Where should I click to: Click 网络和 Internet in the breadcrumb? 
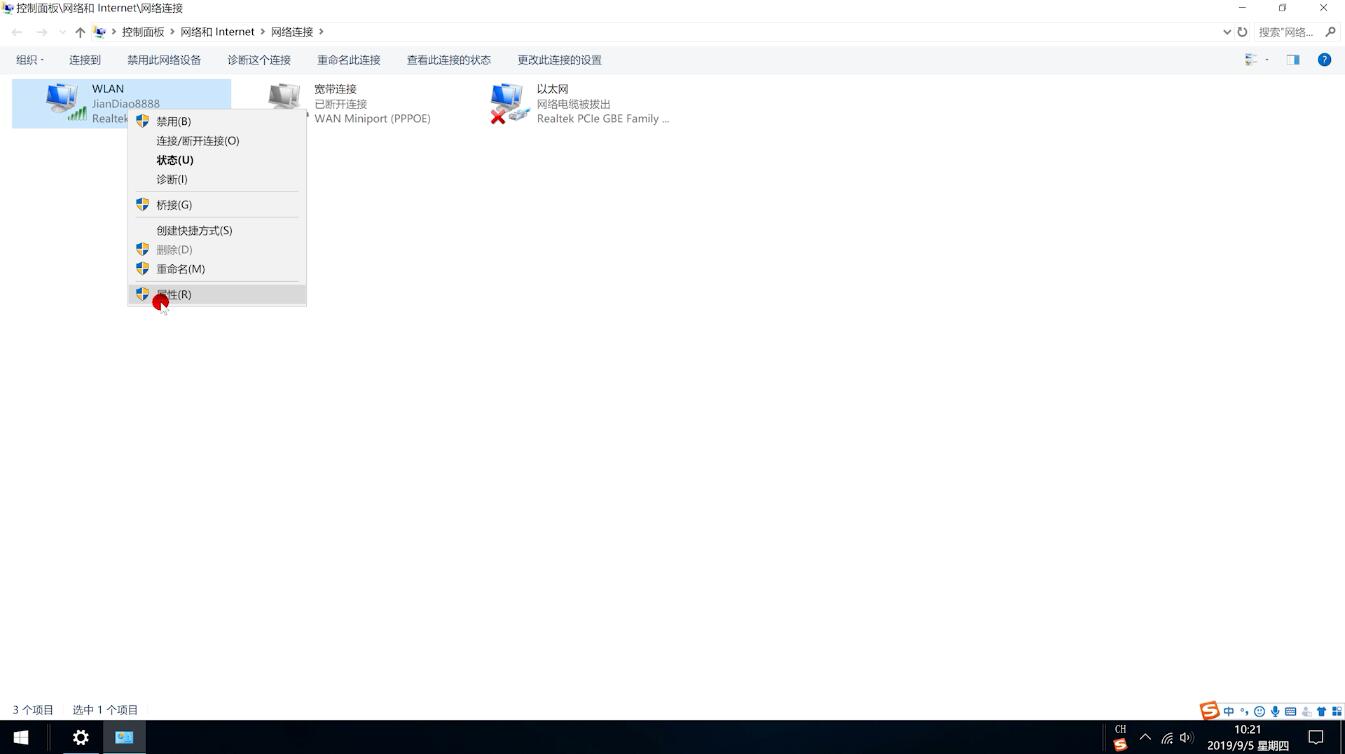(218, 32)
